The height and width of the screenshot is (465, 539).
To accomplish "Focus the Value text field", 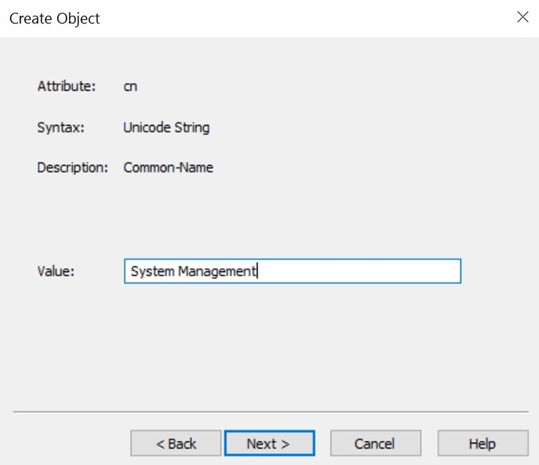I will click(x=293, y=271).
